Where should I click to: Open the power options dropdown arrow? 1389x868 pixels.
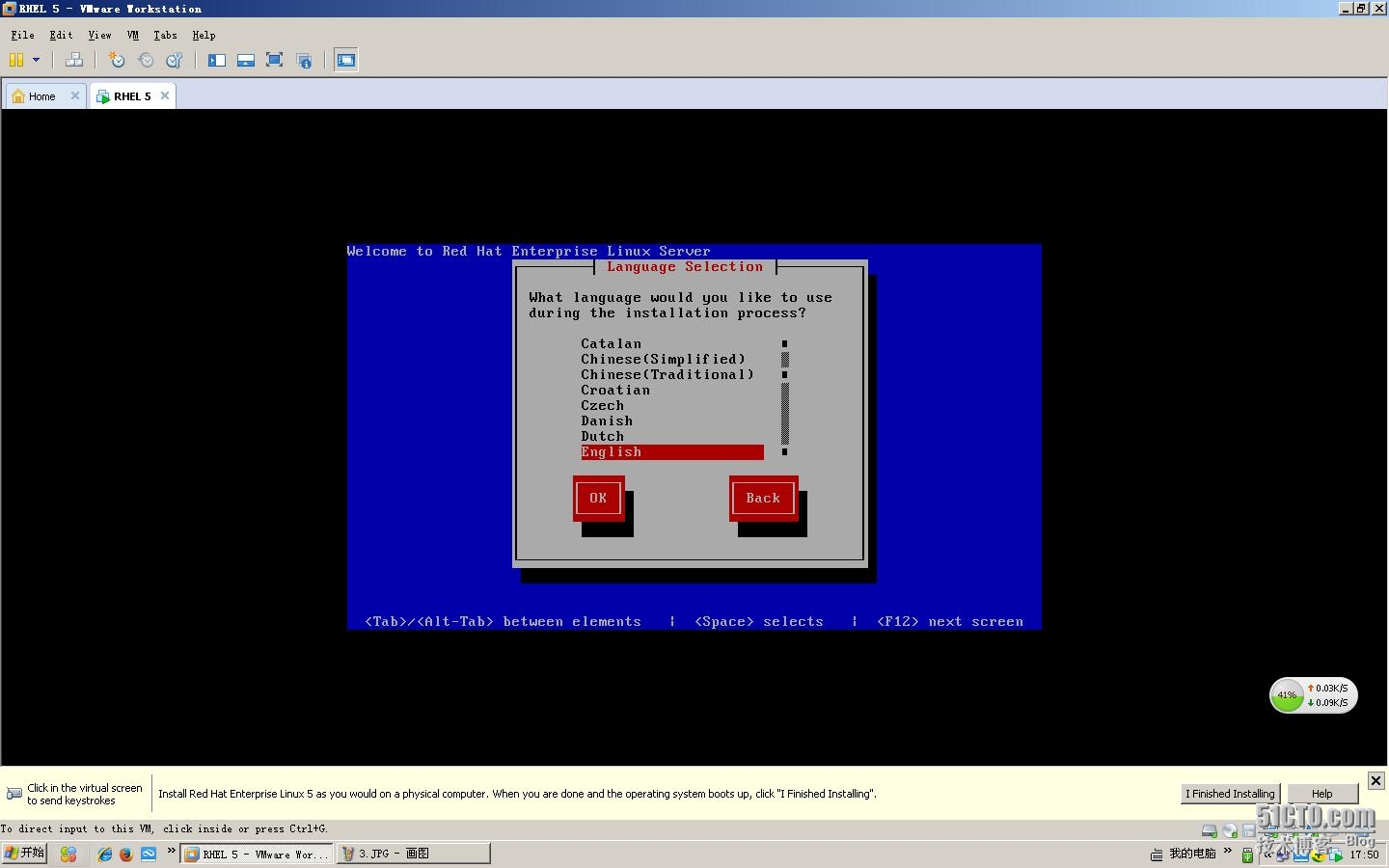coord(37,60)
